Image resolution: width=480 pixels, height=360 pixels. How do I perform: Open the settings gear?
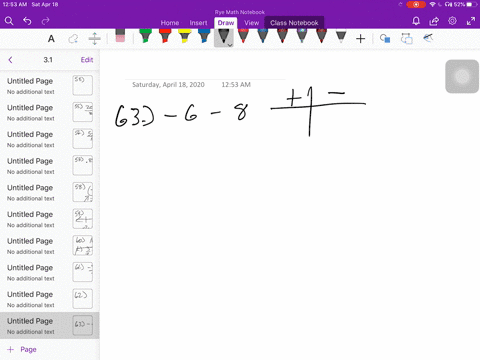452,21
